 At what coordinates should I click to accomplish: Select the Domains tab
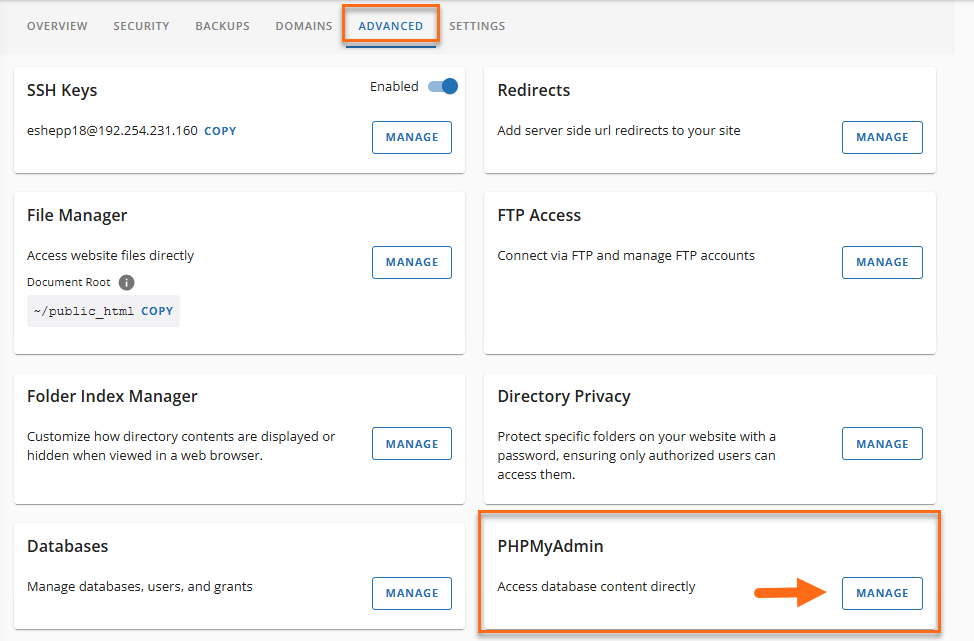tap(304, 26)
